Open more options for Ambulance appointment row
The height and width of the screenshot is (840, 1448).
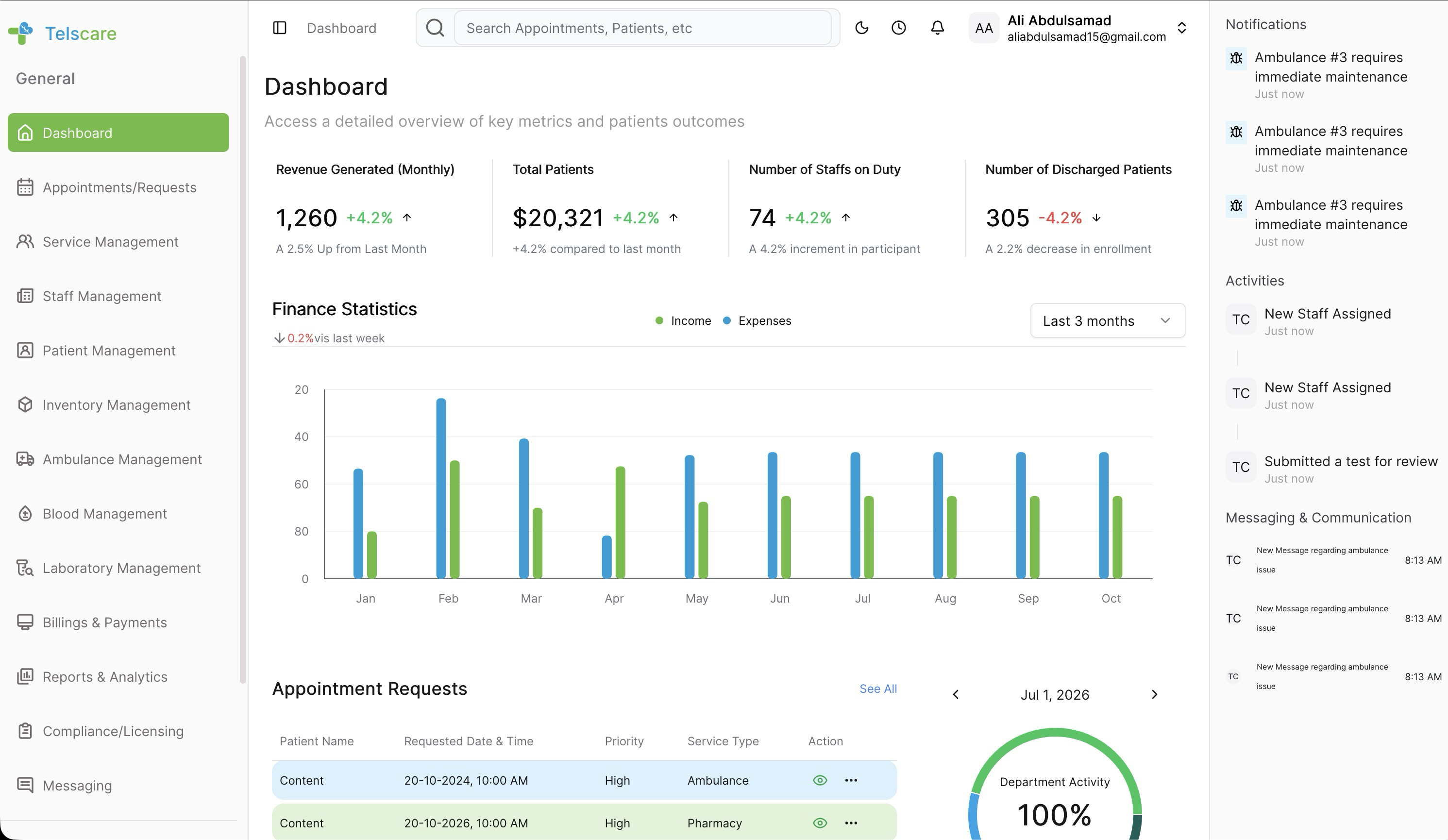tap(851, 780)
